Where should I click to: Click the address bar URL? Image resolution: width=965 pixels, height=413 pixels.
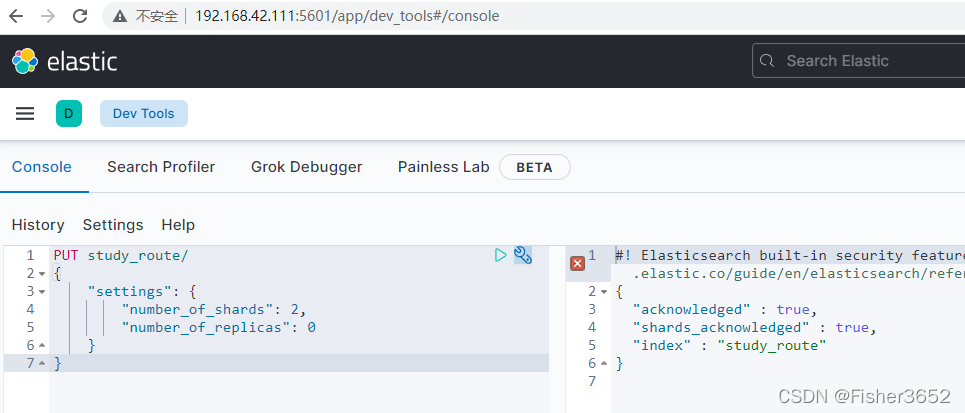(347, 16)
